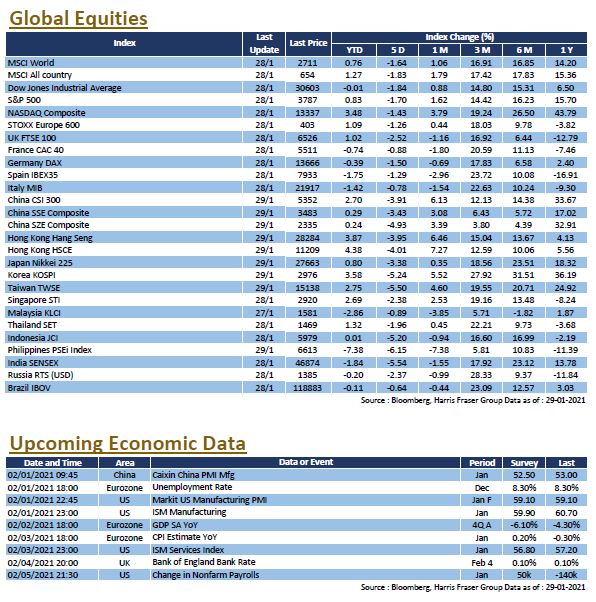Select the Last Price column header
The width and height of the screenshot is (596, 602).
coord(308,43)
